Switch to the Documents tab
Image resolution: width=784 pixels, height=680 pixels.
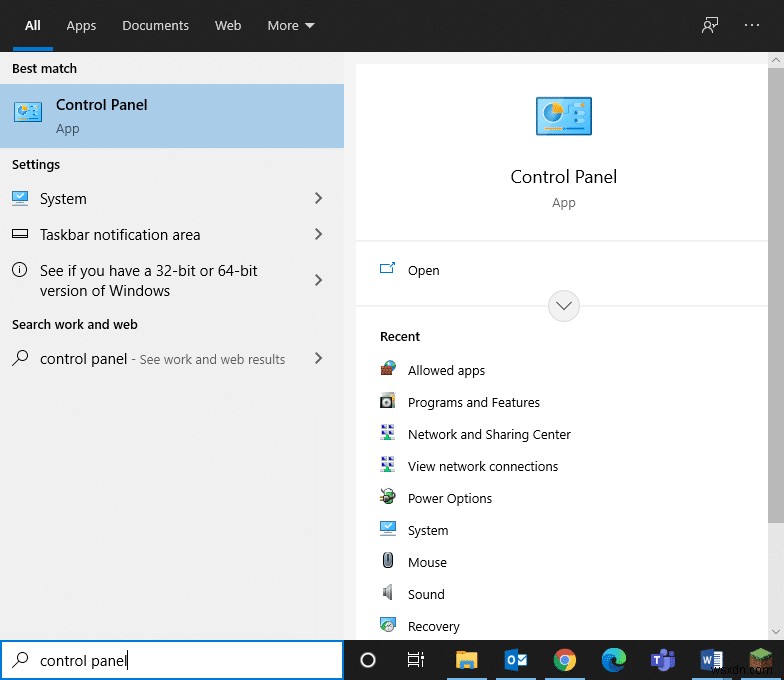pos(155,26)
